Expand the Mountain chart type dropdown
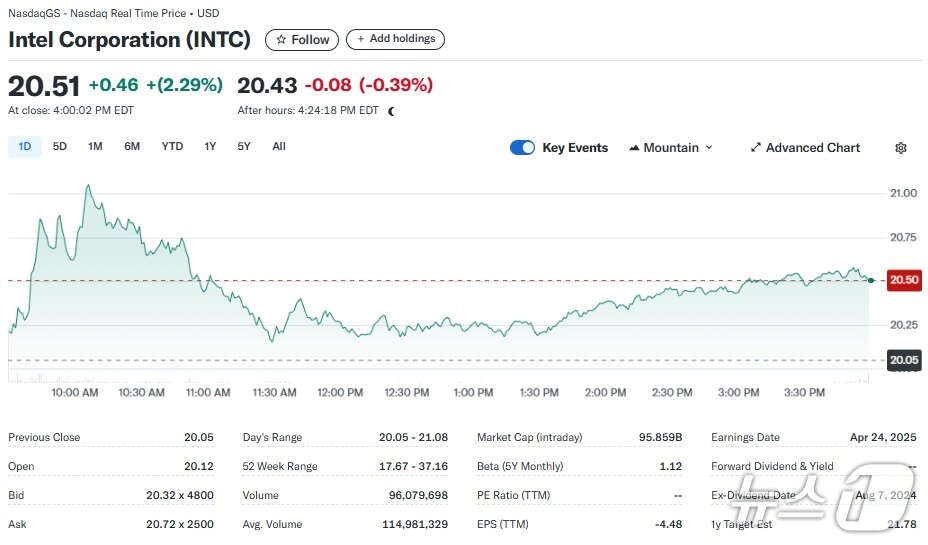 pos(709,148)
